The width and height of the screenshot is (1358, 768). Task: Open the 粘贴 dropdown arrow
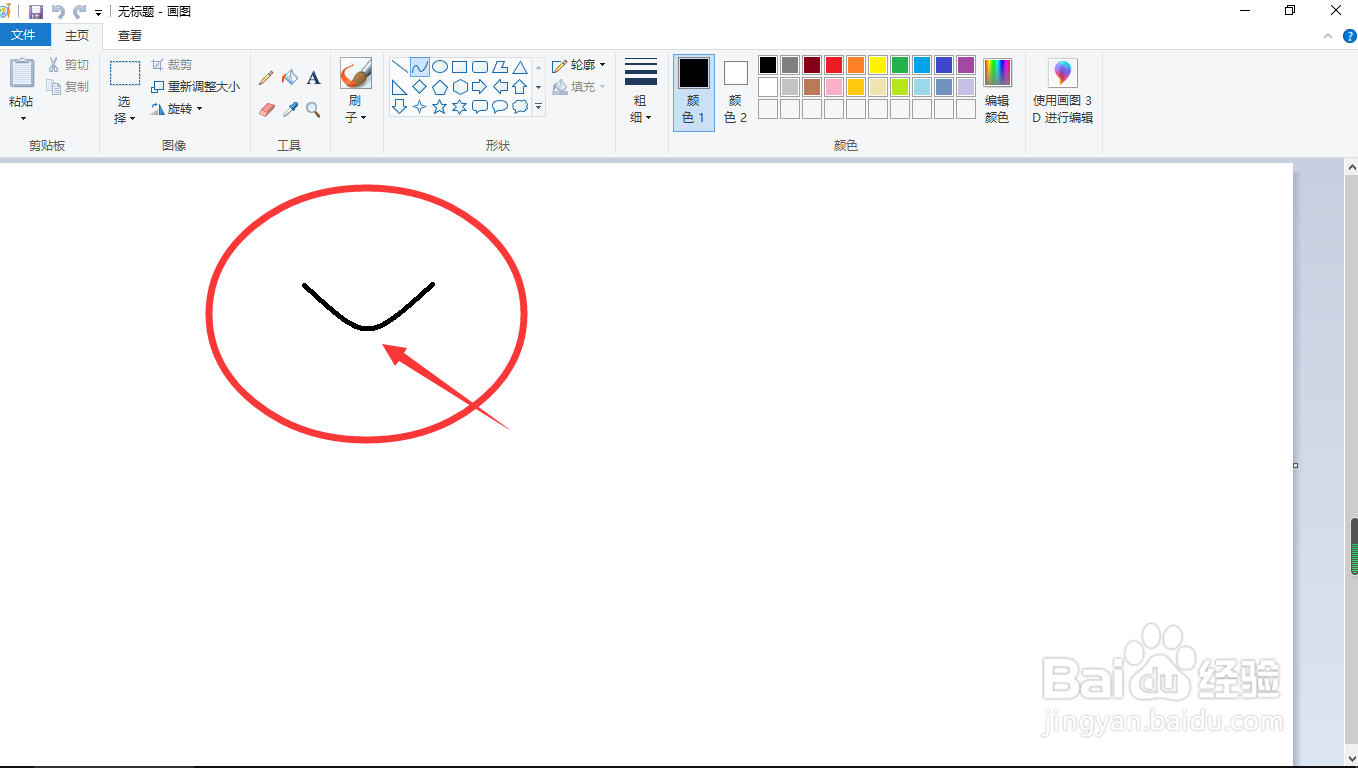pos(22,118)
